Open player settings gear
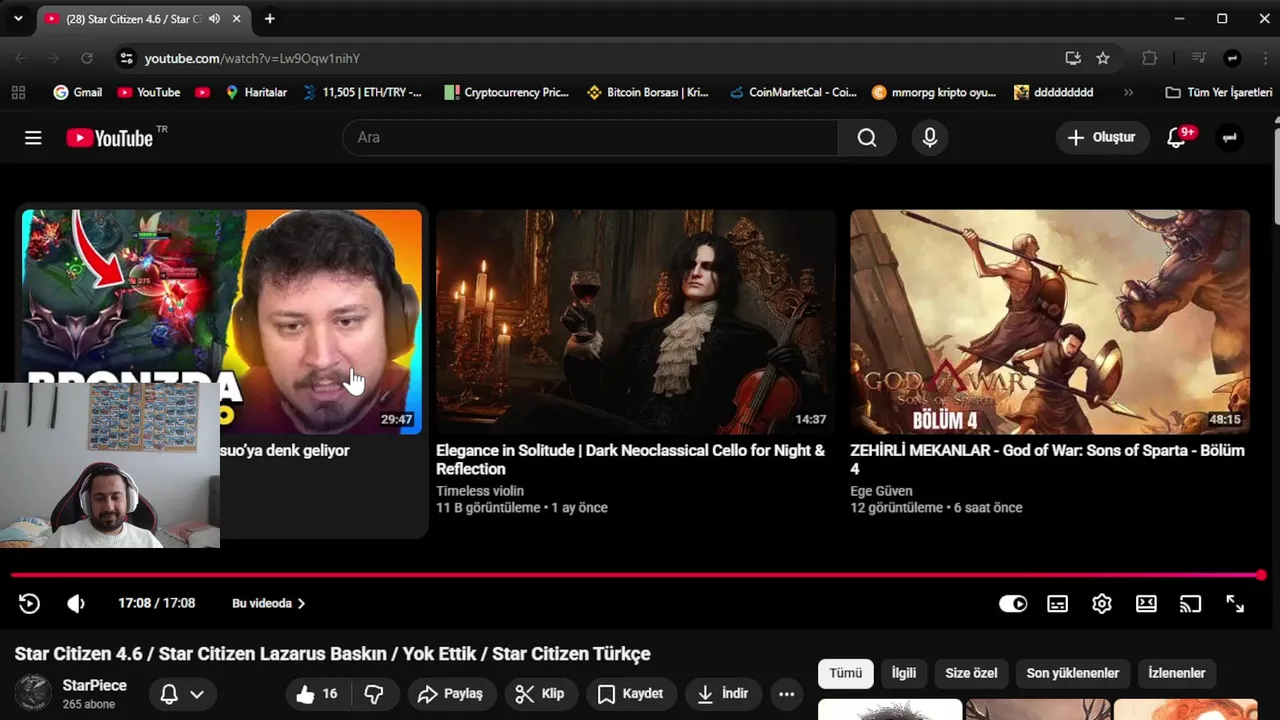This screenshot has width=1280, height=720. pos(1102,603)
